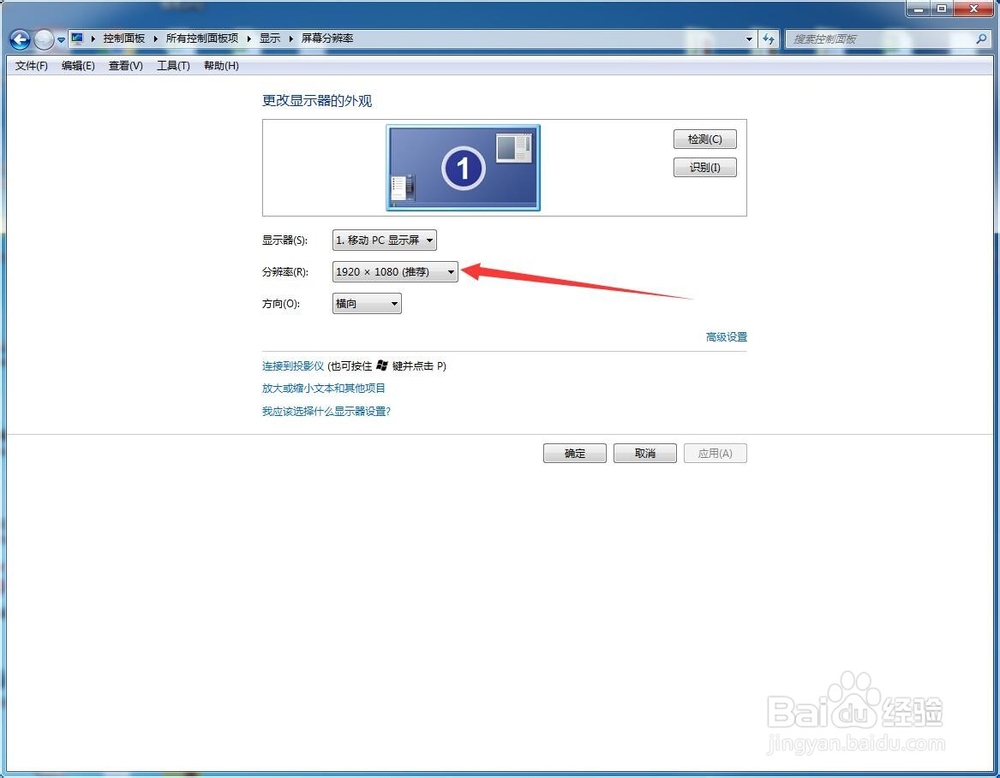Click the 连接到投影仪 projector link

(290, 366)
